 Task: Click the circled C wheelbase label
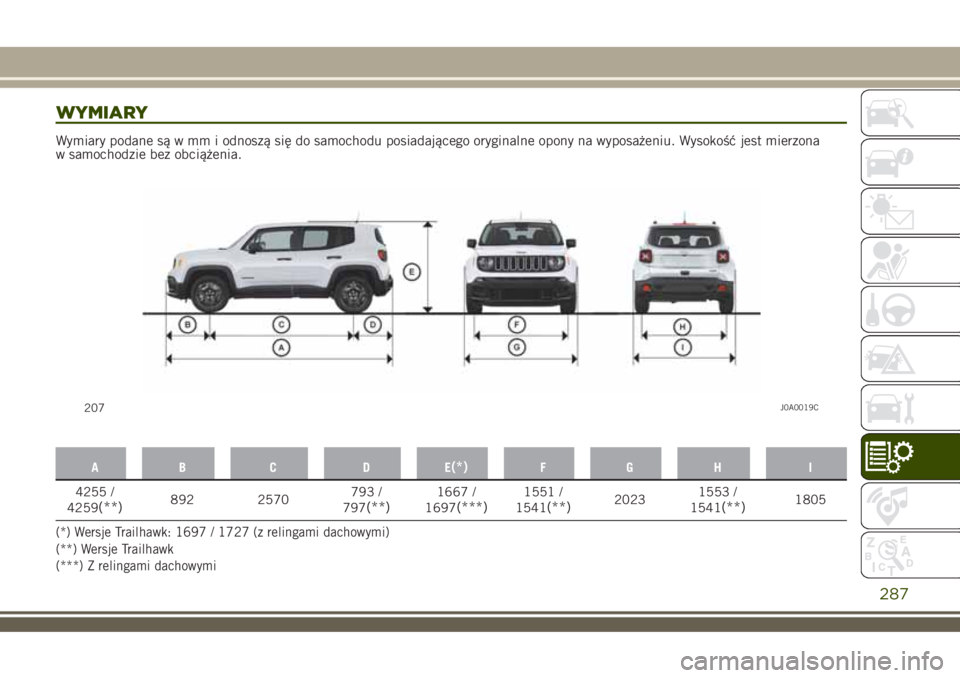(x=281, y=324)
